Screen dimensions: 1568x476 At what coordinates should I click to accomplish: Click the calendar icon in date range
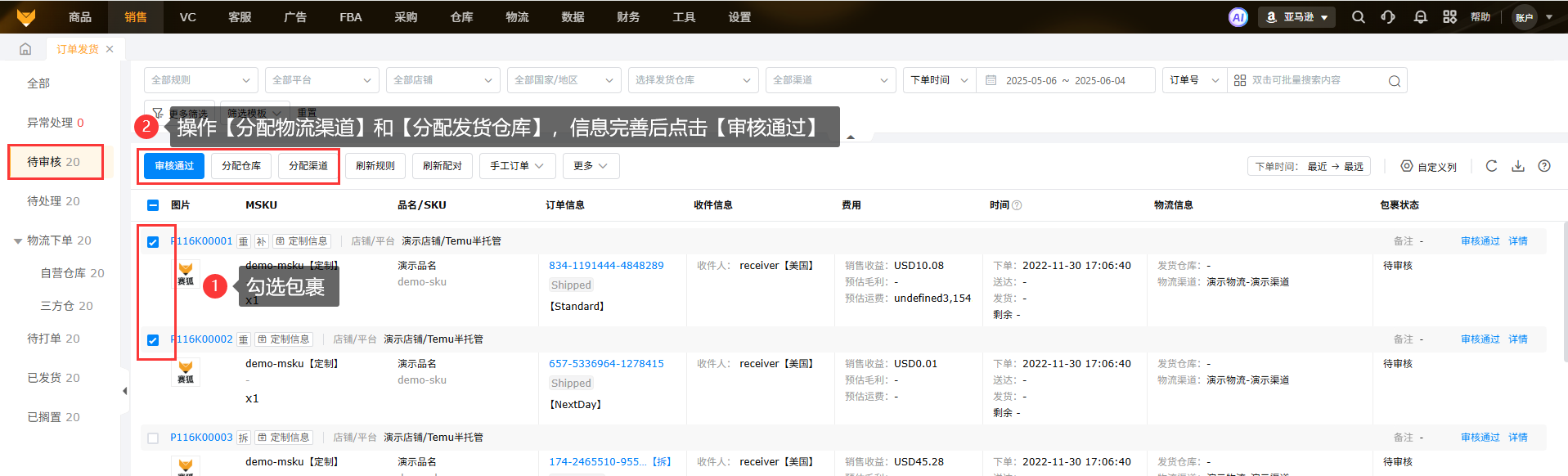[991, 80]
